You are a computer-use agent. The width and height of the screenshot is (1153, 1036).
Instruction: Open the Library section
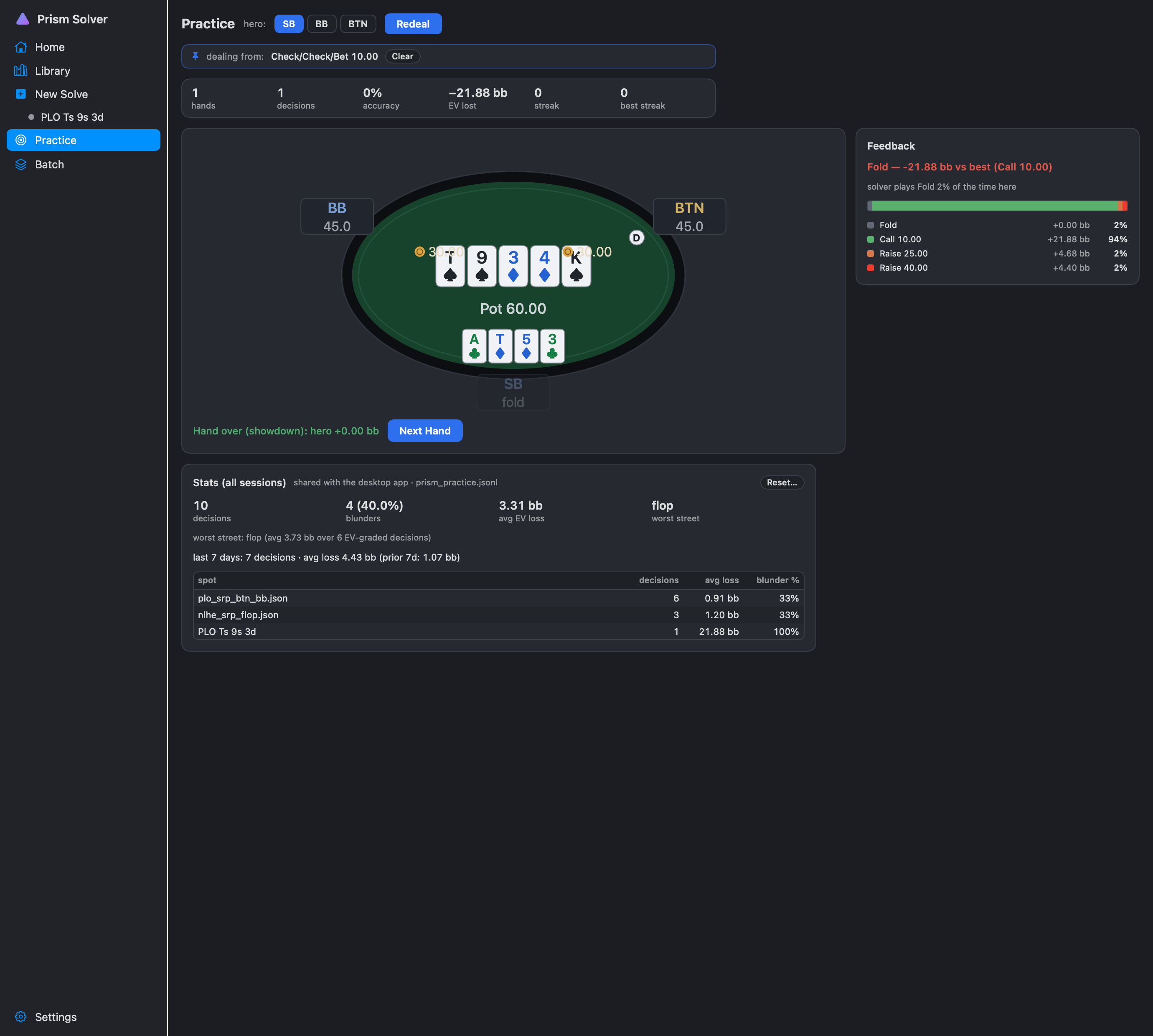(84, 71)
